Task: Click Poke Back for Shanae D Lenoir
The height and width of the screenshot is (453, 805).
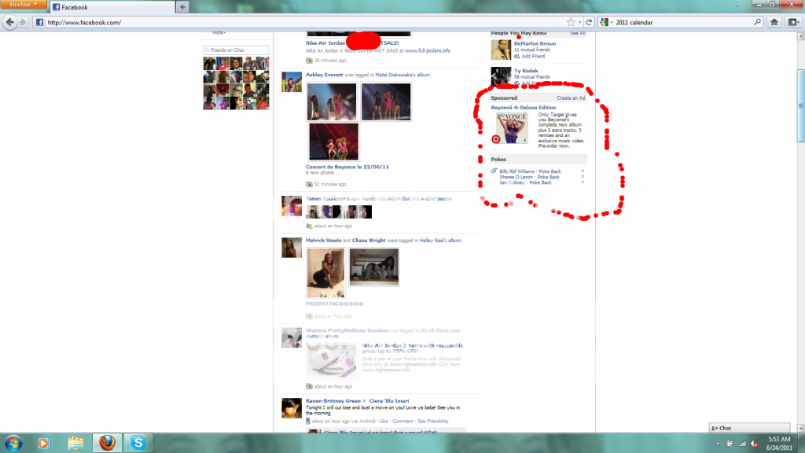Action: click(x=549, y=177)
